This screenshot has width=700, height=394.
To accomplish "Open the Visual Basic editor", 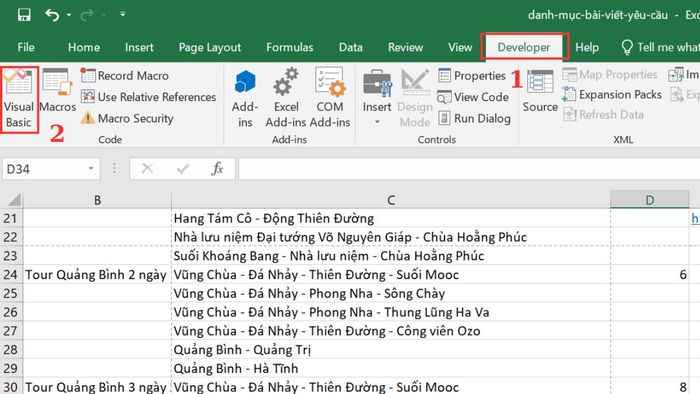I will tap(19, 99).
